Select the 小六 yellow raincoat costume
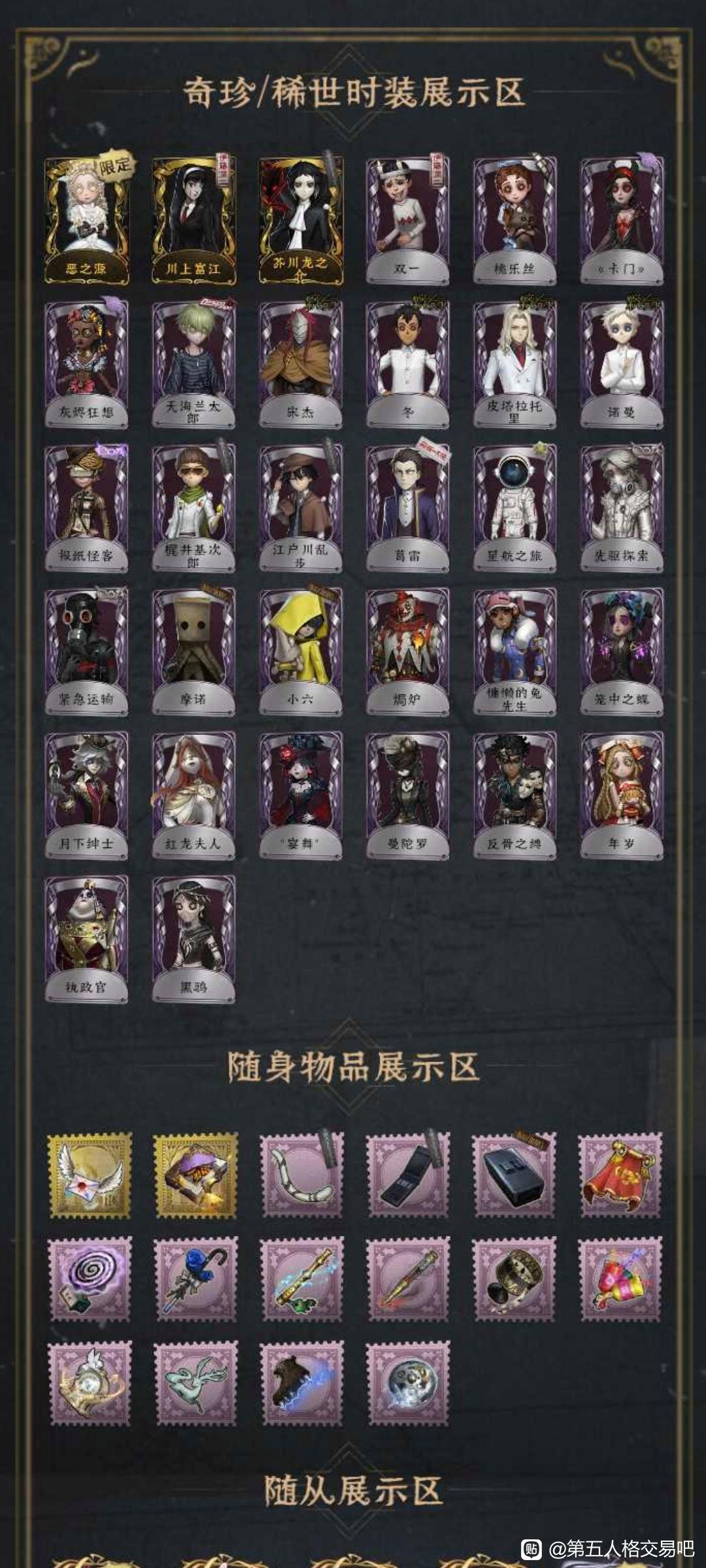Viewport: 706px width, 1568px height. tap(301, 651)
